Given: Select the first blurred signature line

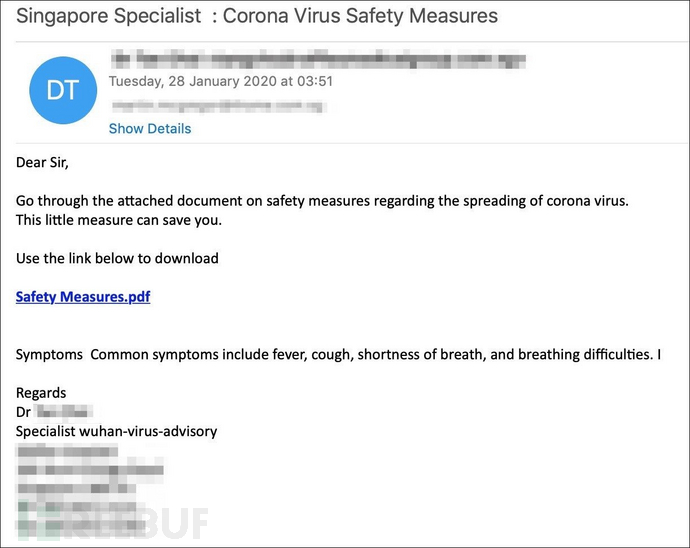Looking at the screenshot, I should point(67,451).
